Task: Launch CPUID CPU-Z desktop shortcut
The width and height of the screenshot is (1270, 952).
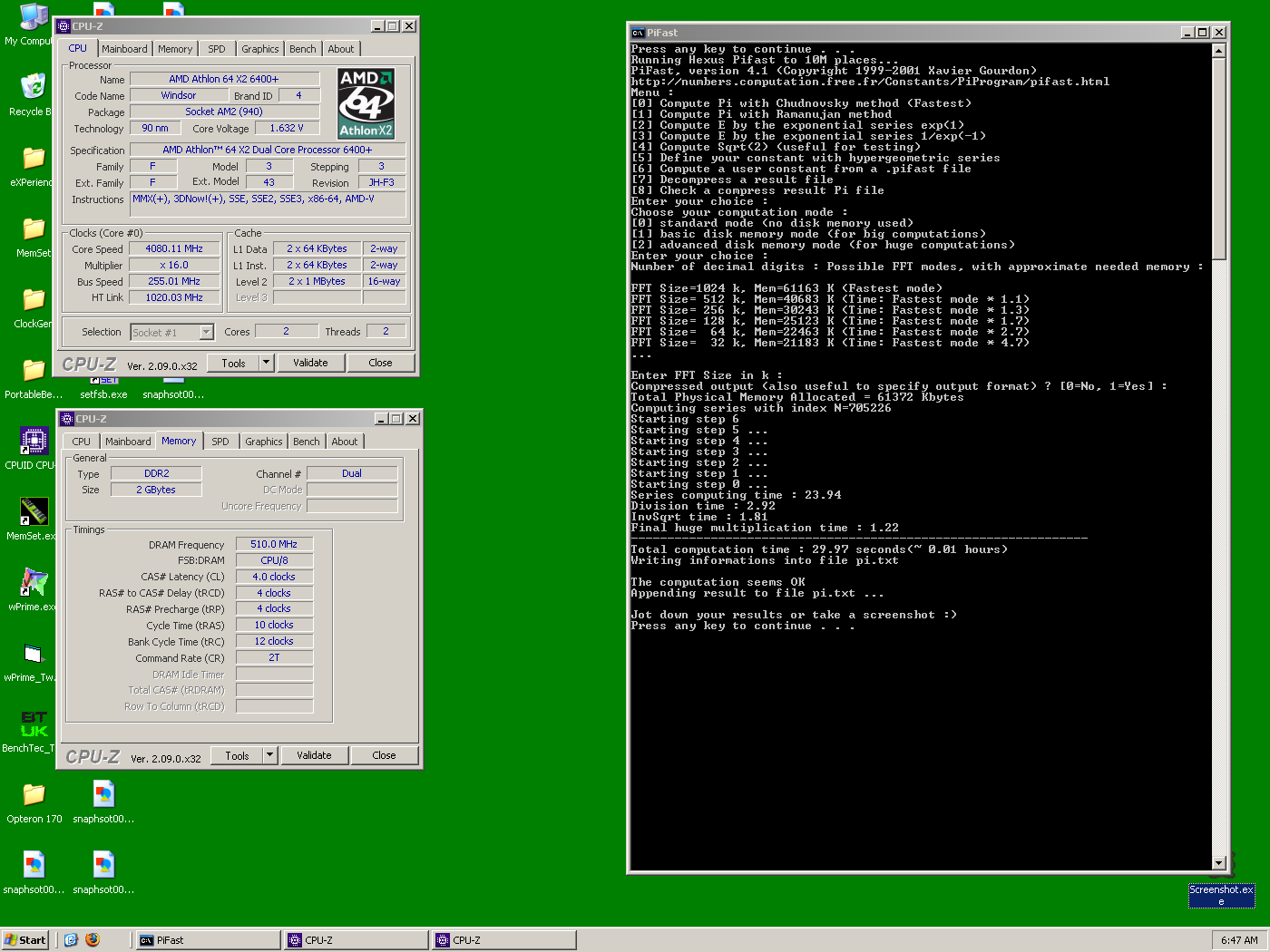Action: pyautogui.click(x=34, y=442)
